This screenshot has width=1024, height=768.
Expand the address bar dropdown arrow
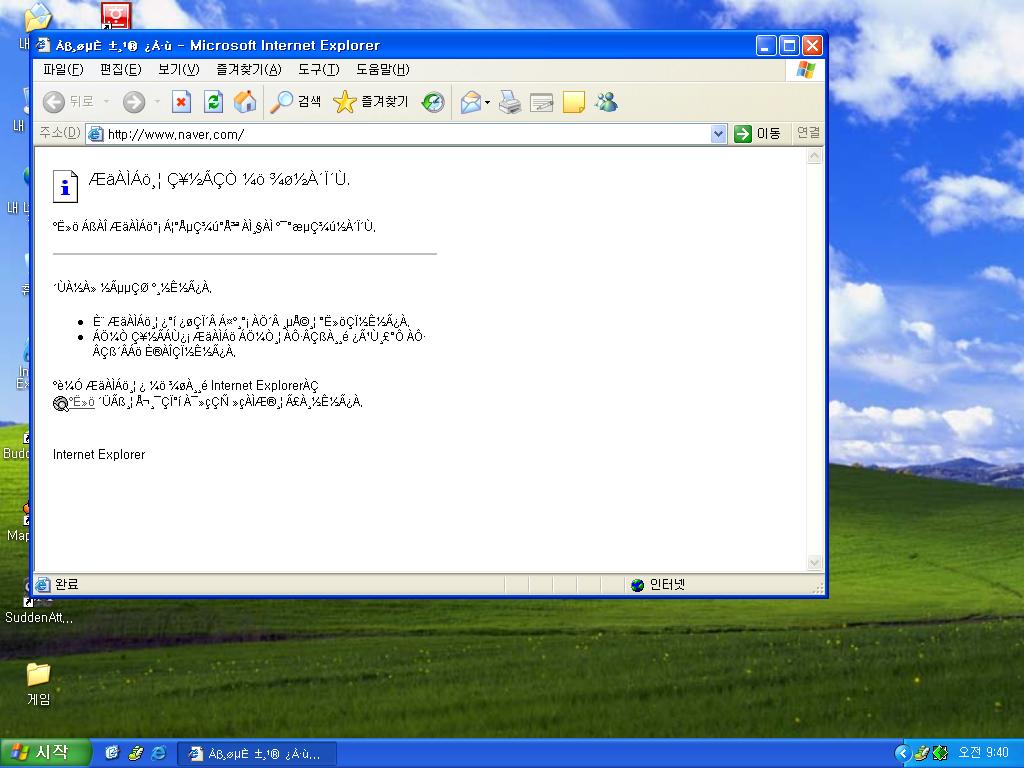[718, 135]
